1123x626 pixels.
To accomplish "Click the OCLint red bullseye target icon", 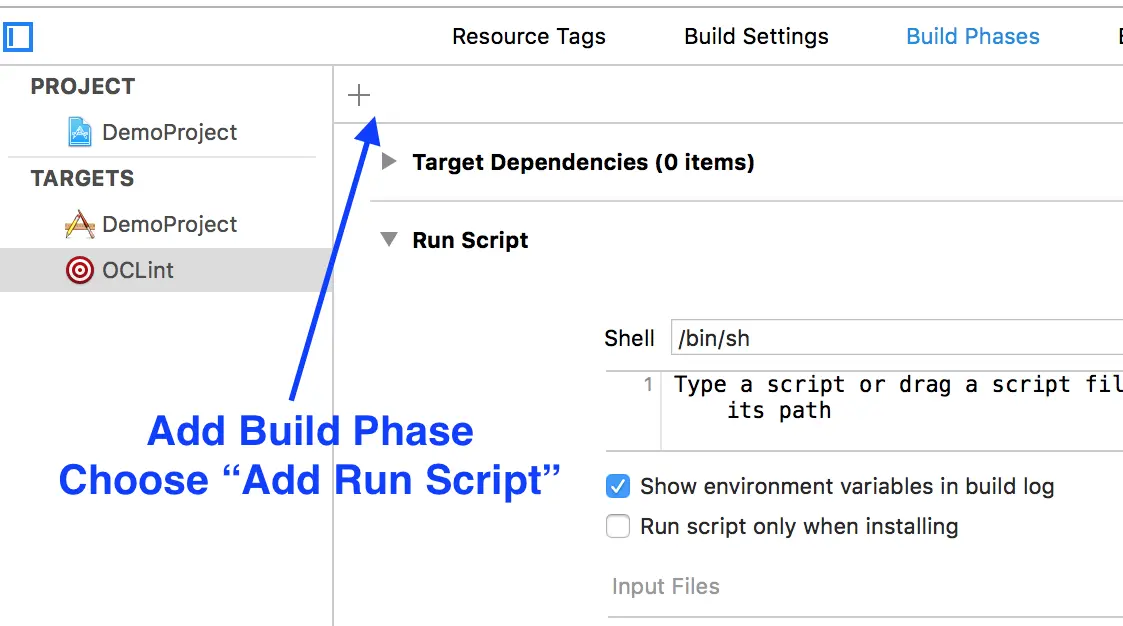I will click(x=80, y=270).
